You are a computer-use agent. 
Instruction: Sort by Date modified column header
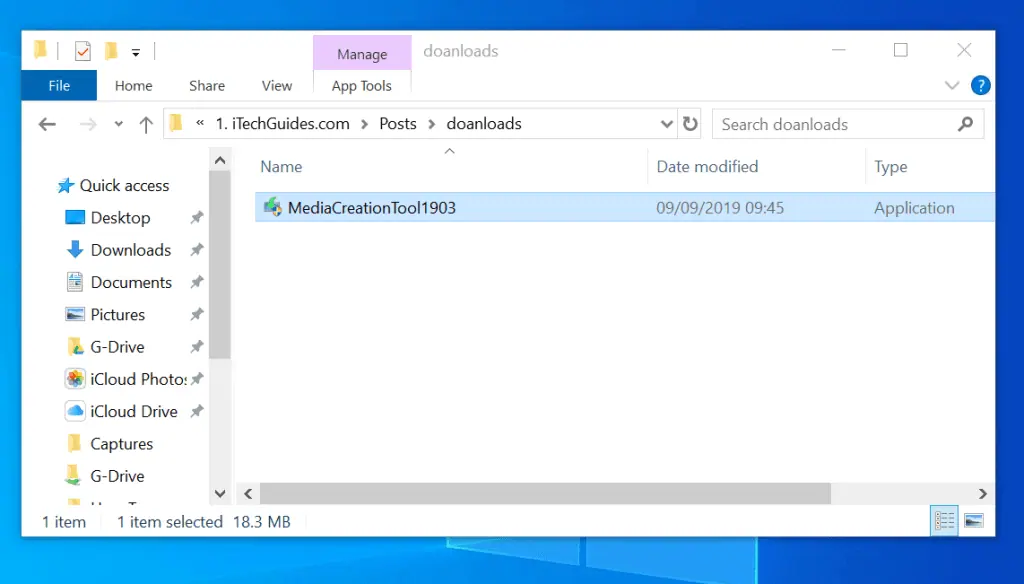(x=707, y=167)
